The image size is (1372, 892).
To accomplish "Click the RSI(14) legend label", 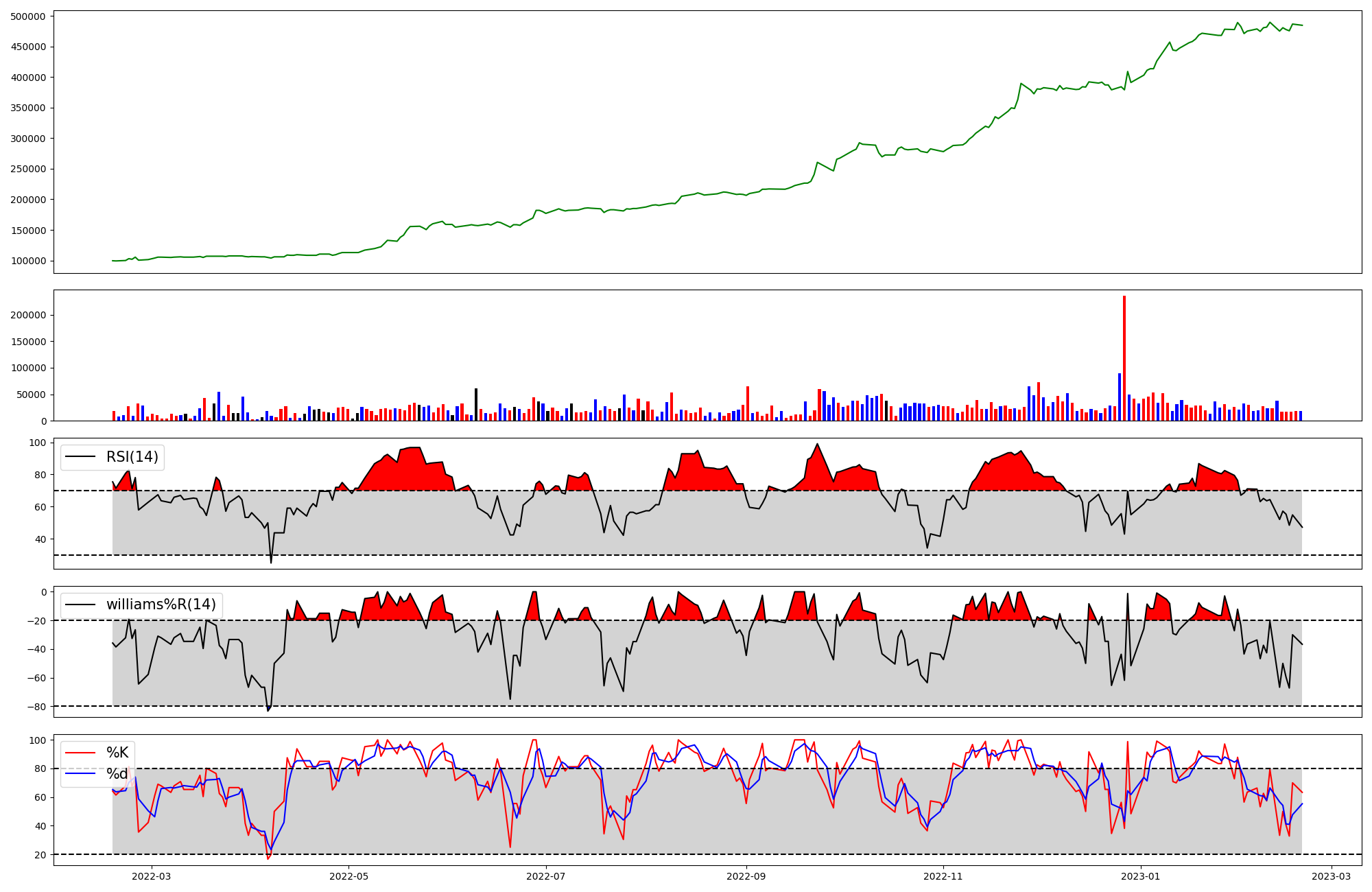I will [x=132, y=457].
